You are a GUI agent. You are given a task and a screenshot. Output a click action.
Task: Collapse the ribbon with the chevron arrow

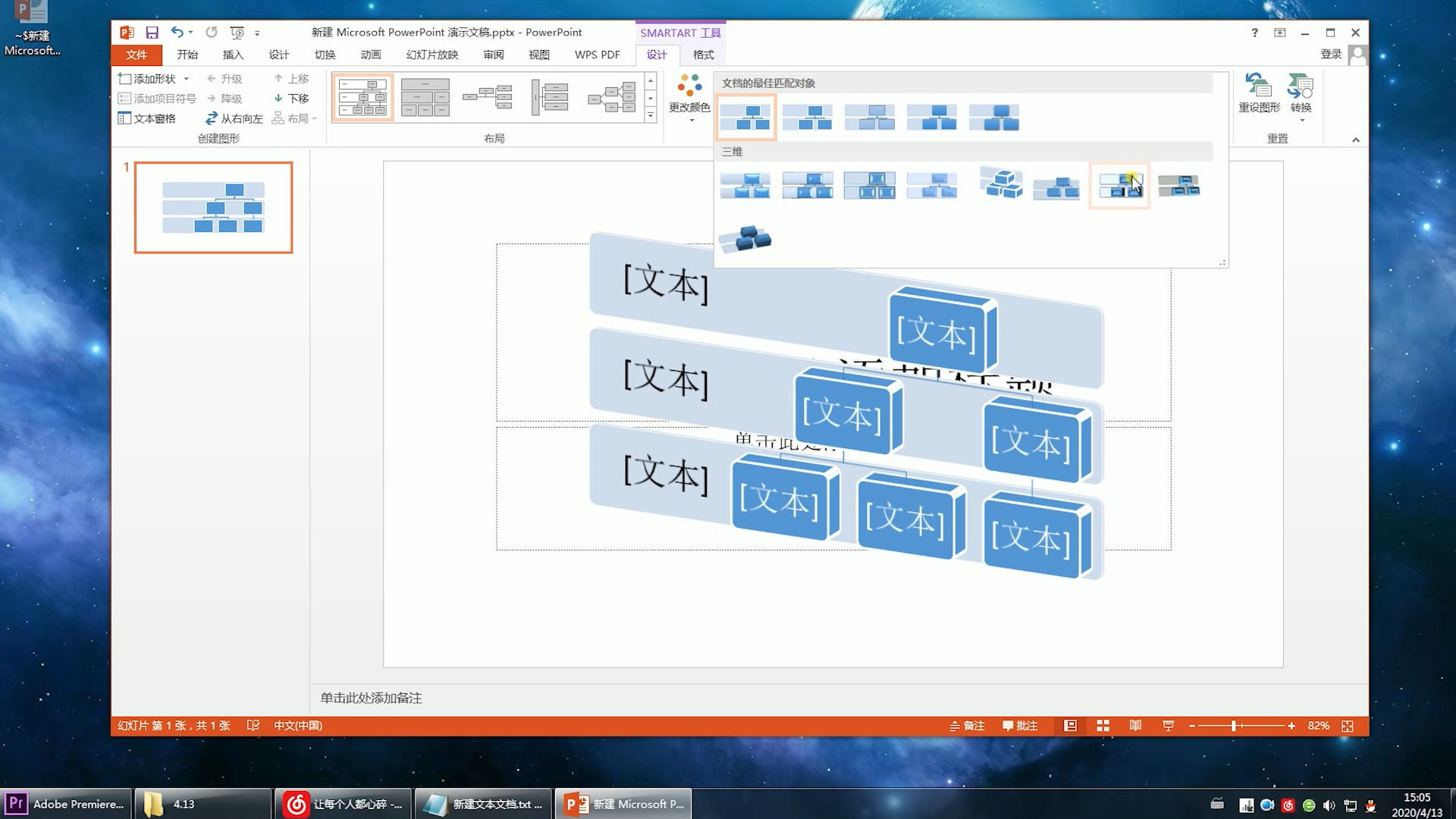1355,140
